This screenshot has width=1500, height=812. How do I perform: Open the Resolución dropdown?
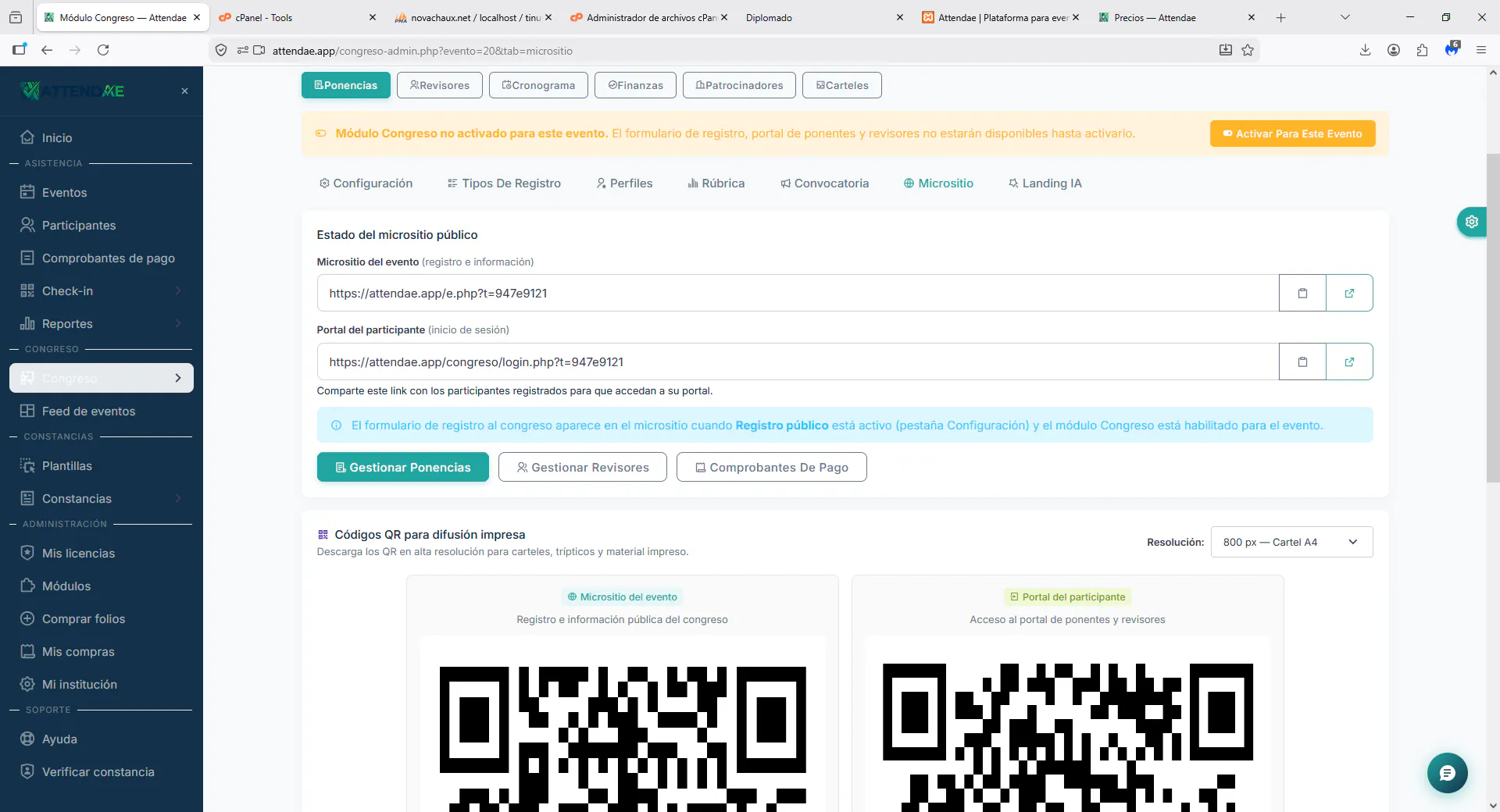1291,542
